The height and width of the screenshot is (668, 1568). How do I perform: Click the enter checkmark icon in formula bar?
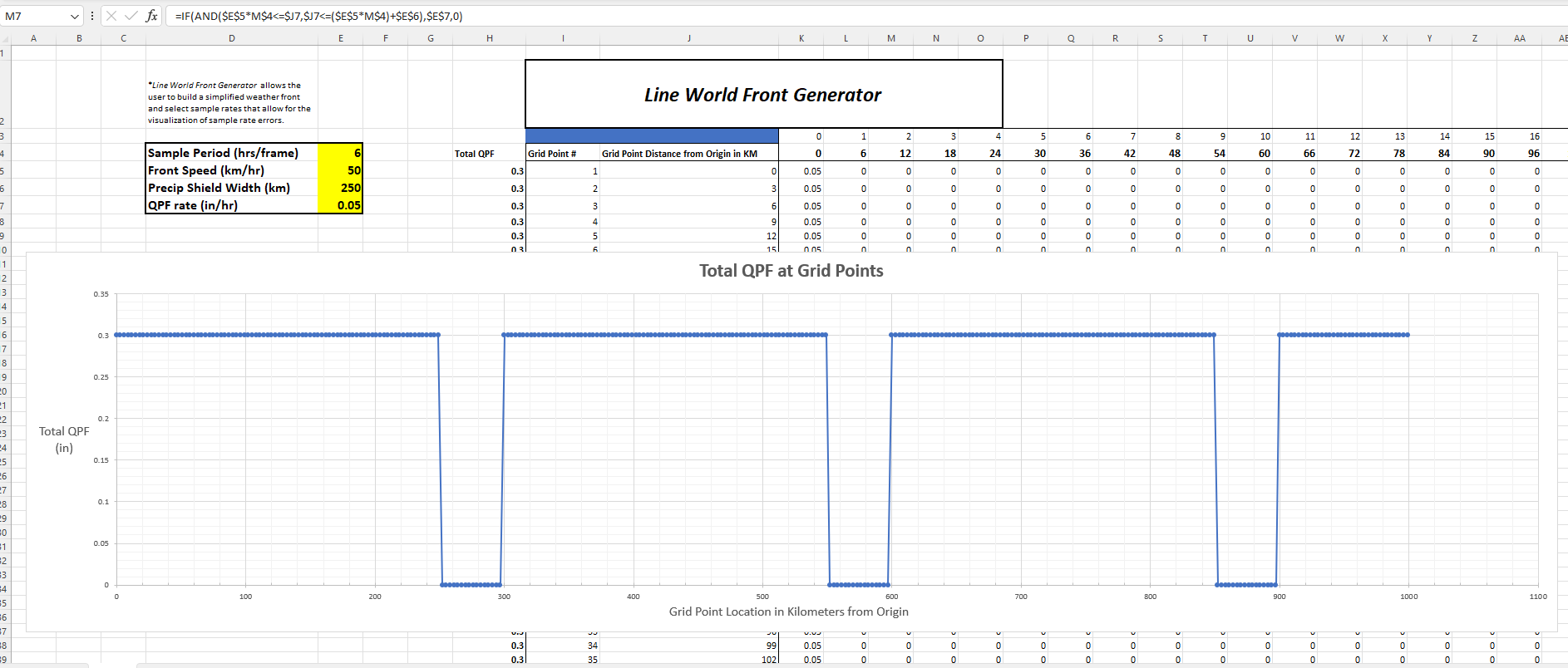coord(131,16)
